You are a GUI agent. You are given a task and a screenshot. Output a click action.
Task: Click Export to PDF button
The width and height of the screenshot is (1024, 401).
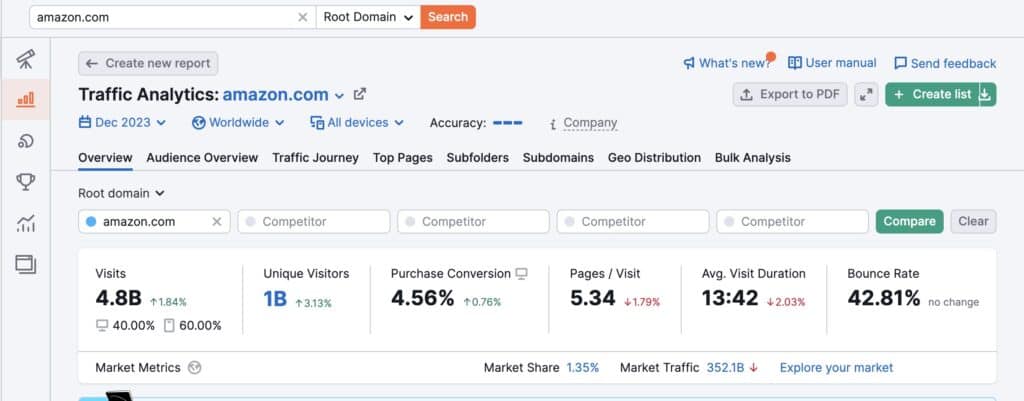(790, 95)
